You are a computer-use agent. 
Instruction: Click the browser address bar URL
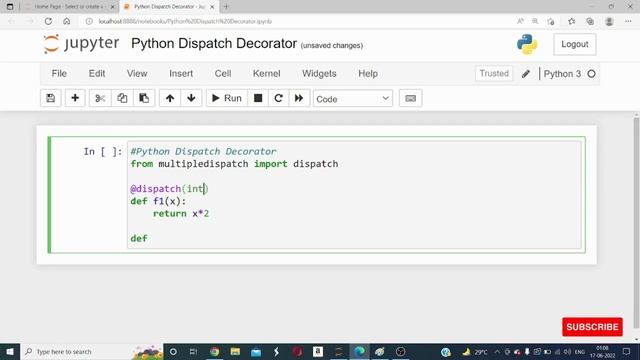[x=185, y=21]
